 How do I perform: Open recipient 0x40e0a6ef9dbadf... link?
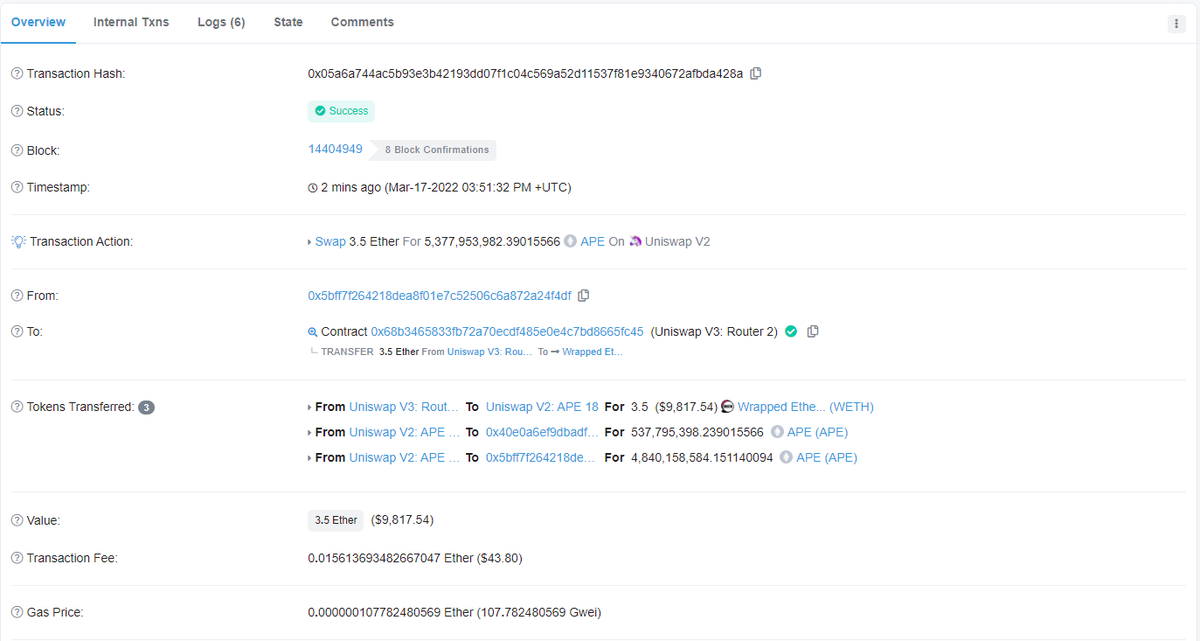coord(542,433)
